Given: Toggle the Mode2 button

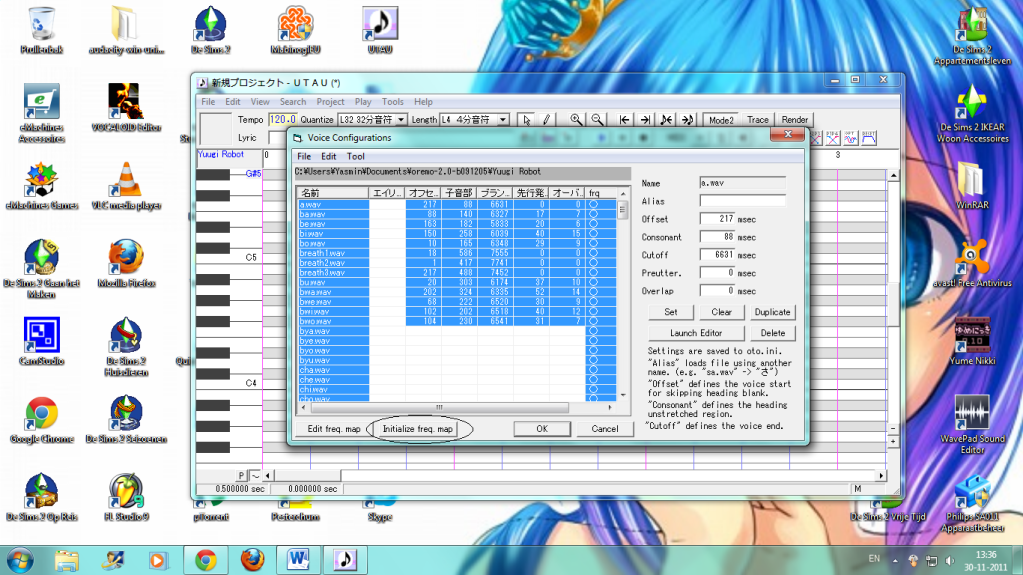Looking at the screenshot, I should pos(720,120).
